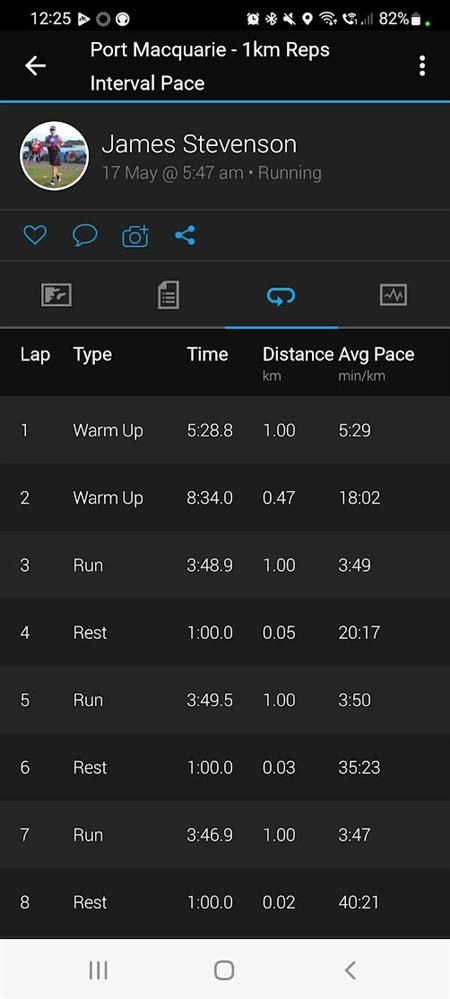Open James Stevenson's profile picture
Image resolution: width=450 pixels, height=999 pixels.
tap(54, 156)
